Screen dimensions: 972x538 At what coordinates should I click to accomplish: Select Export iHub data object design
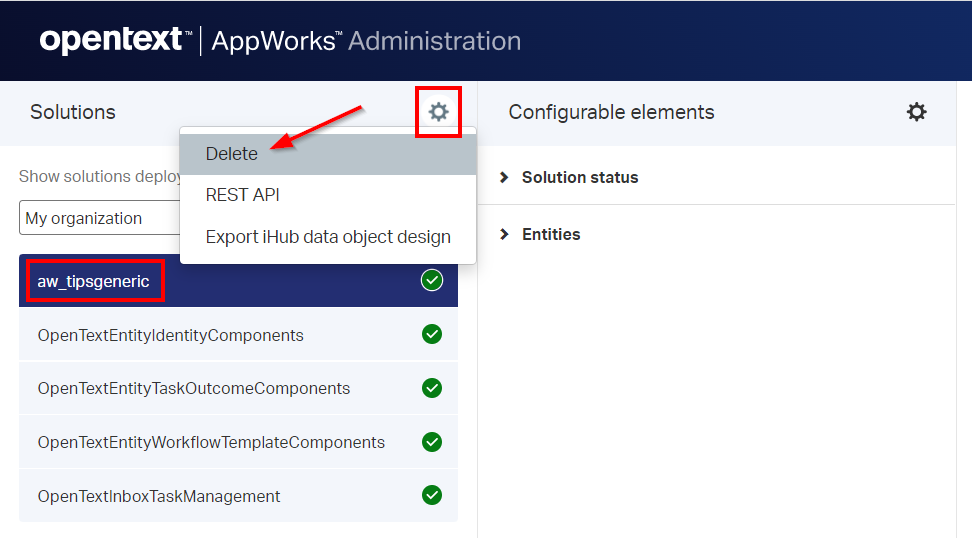[328, 237]
